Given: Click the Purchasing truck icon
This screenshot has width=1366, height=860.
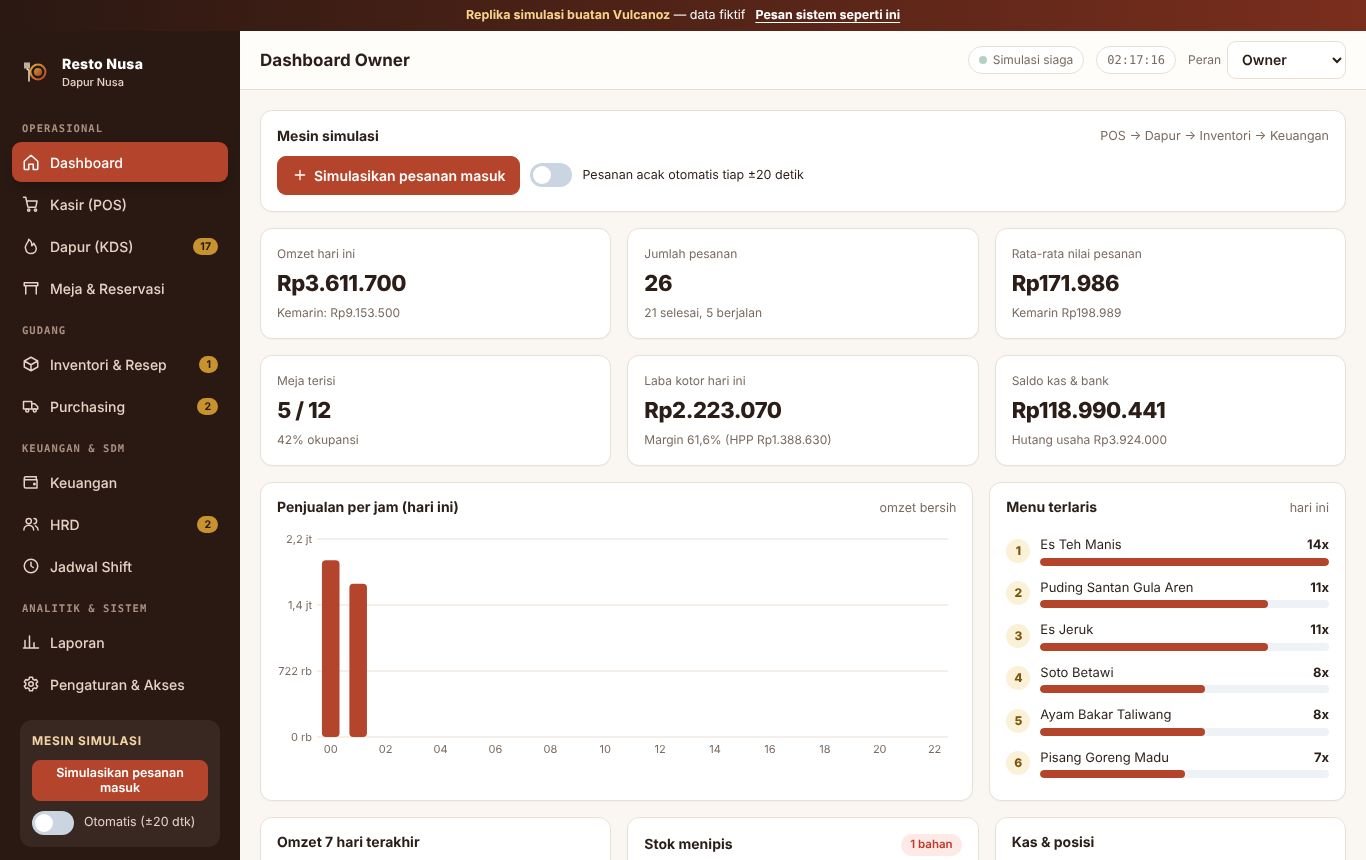Looking at the screenshot, I should [x=31, y=407].
